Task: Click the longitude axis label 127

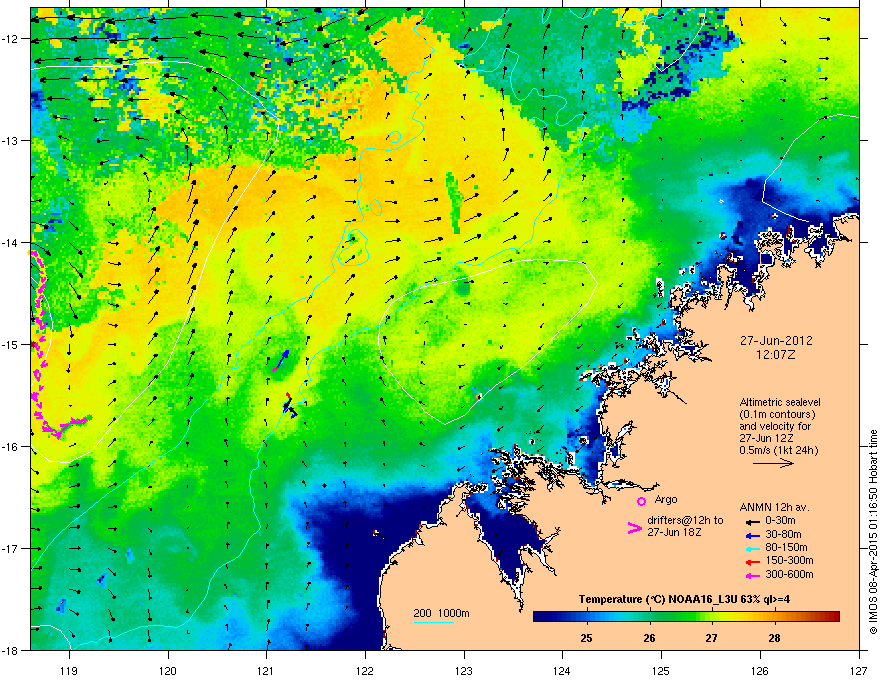Action: [859, 671]
